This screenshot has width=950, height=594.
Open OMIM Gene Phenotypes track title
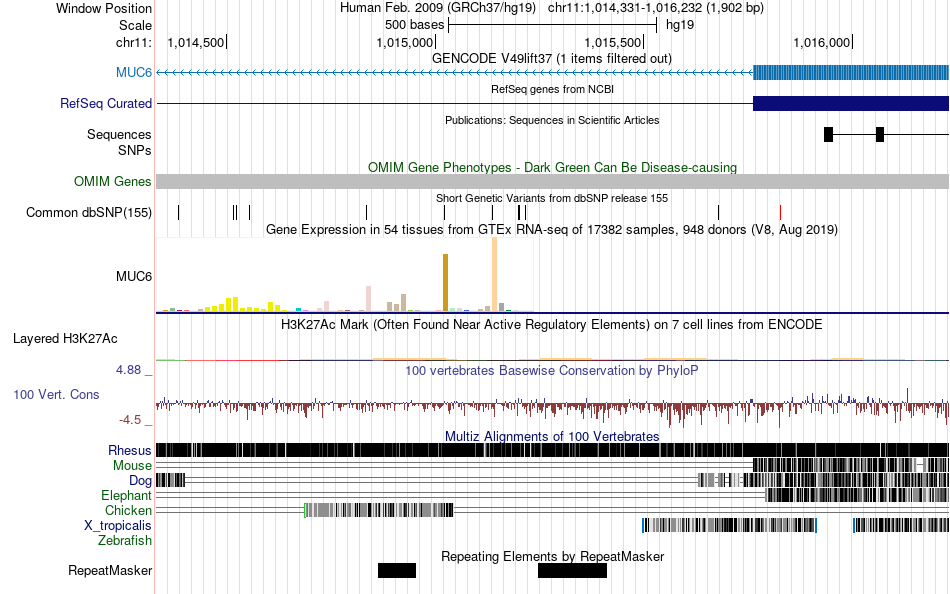(x=552, y=167)
